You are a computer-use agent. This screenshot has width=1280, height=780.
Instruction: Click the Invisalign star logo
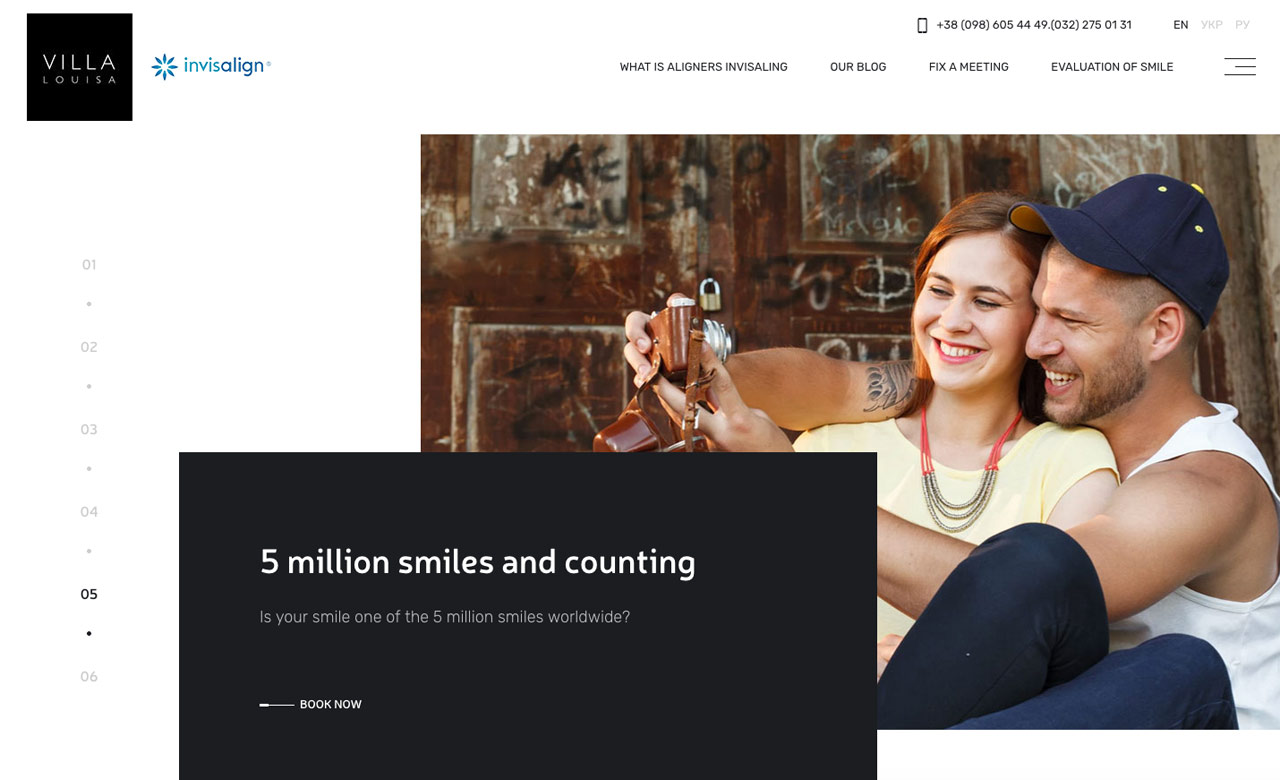click(x=164, y=67)
